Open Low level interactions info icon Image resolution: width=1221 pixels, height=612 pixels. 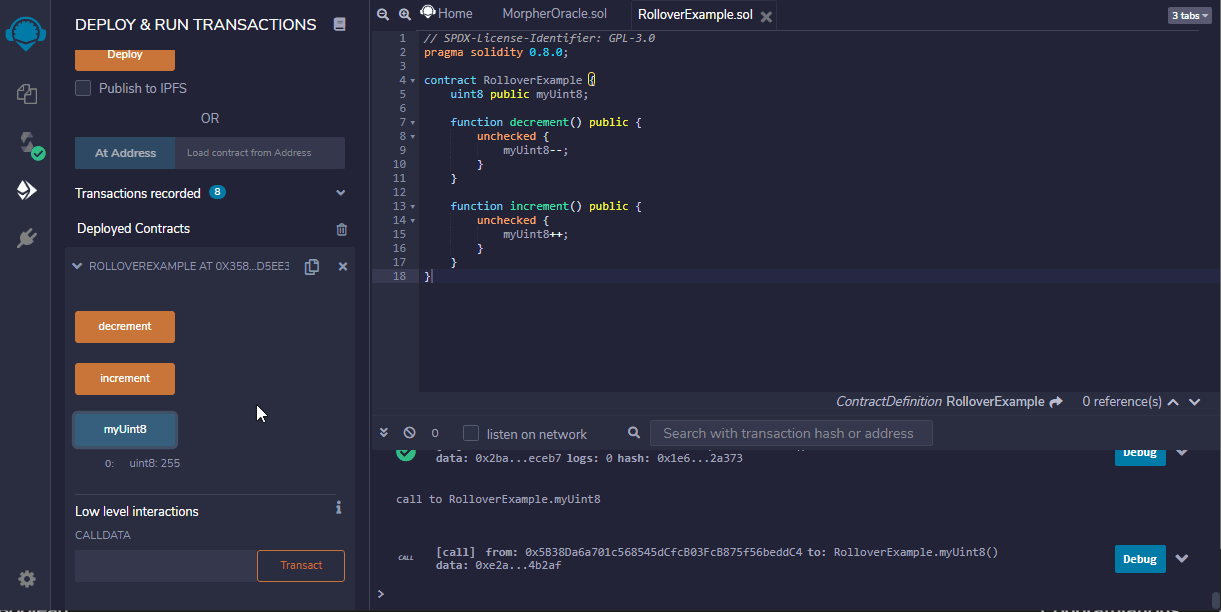click(339, 508)
